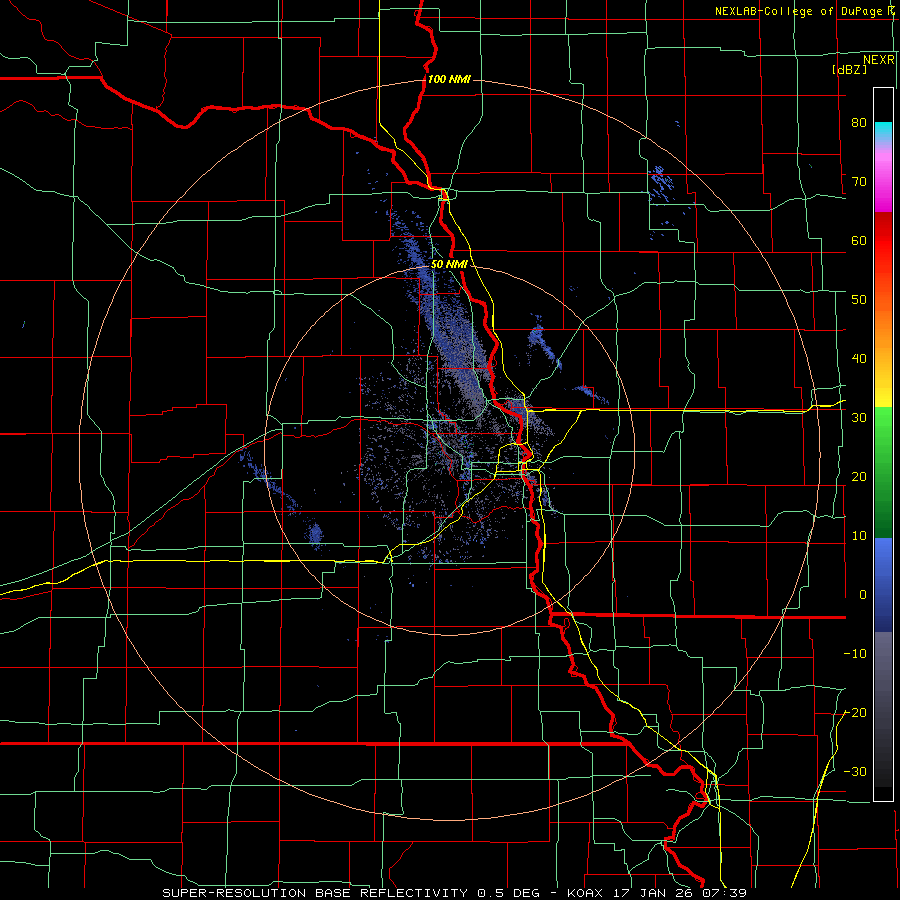The height and width of the screenshot is (900, 900).
Task: Click the 60 value on the dBZ scale
Action: (x=859, y=240)
